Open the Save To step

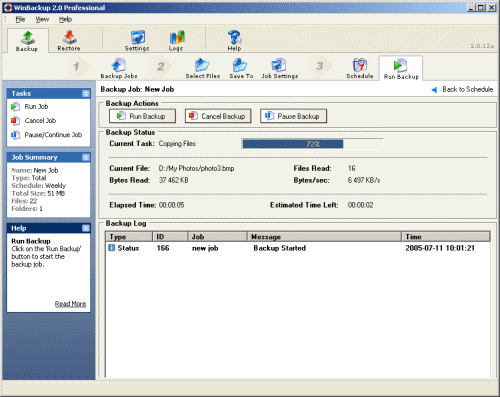coord(241,69)
